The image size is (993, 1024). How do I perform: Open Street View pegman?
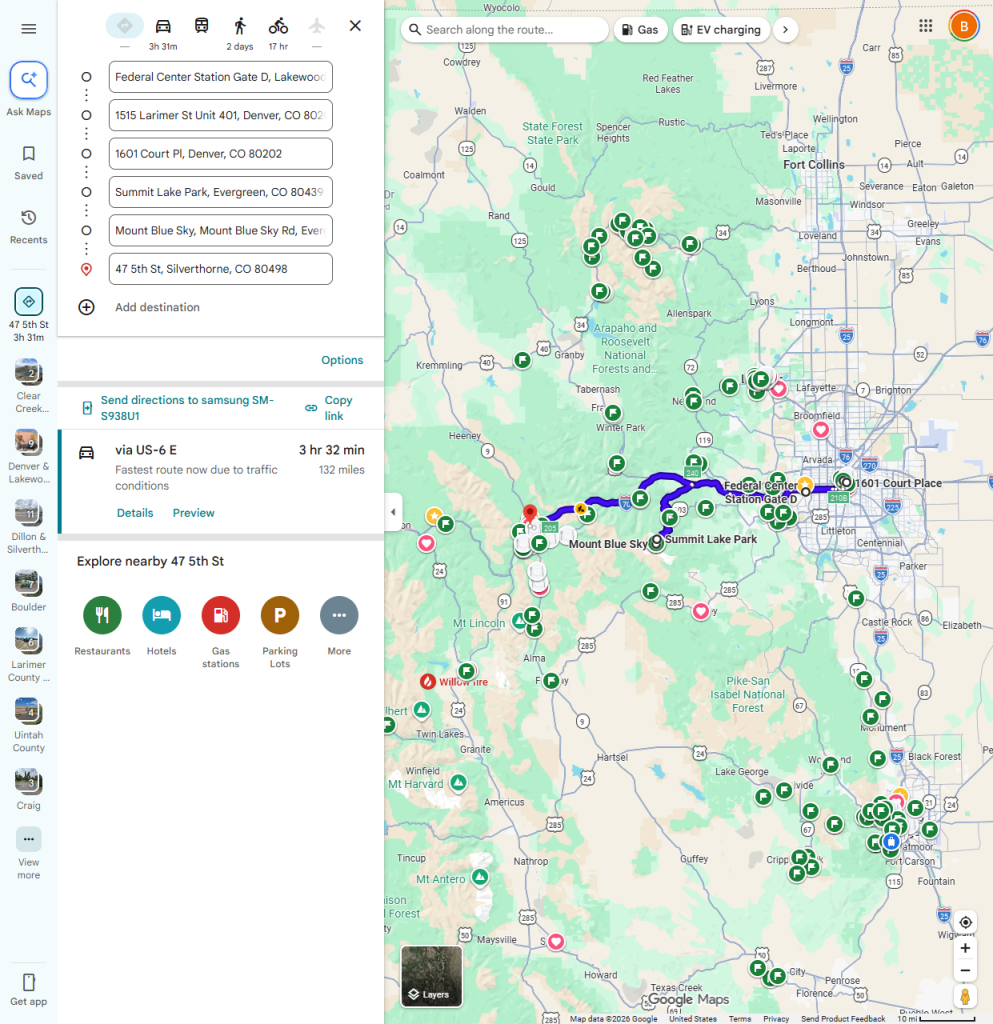(x=966, y=997)
